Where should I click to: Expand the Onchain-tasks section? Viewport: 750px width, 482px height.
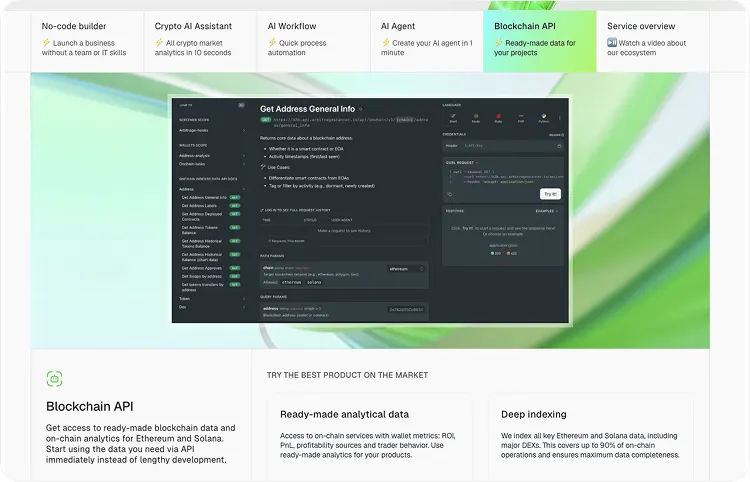coord(212,164)
